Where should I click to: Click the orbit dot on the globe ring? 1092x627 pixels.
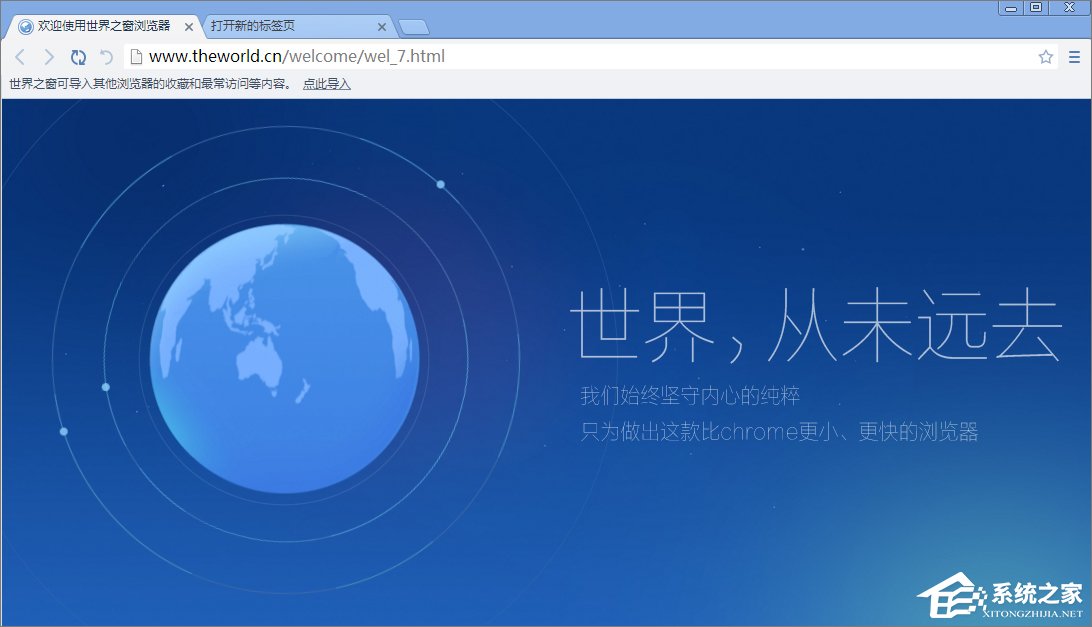tap(440, 184)
